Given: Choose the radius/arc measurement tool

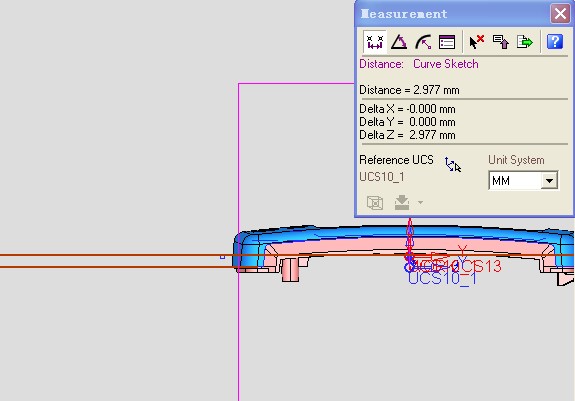Looking at the screenshot, I should click(423, 42).
